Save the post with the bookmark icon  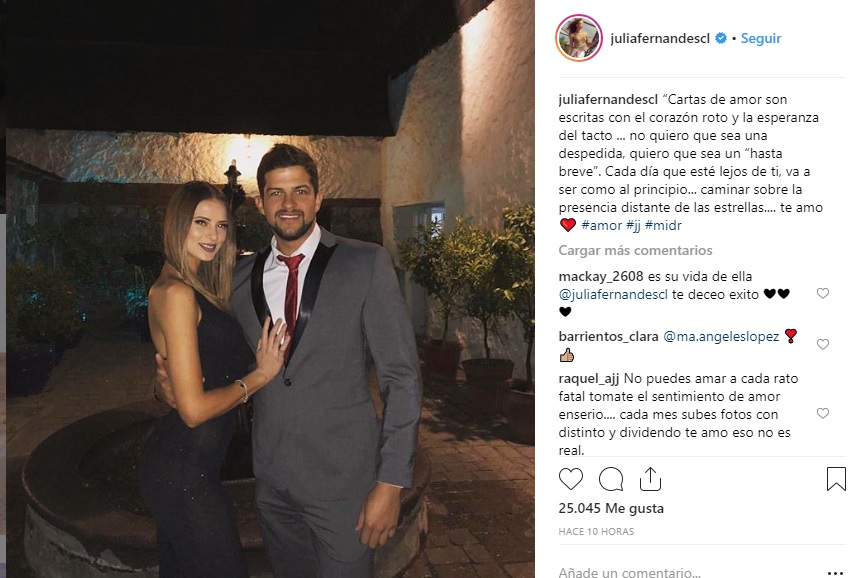pyautogui.click(x=836, y=479)
